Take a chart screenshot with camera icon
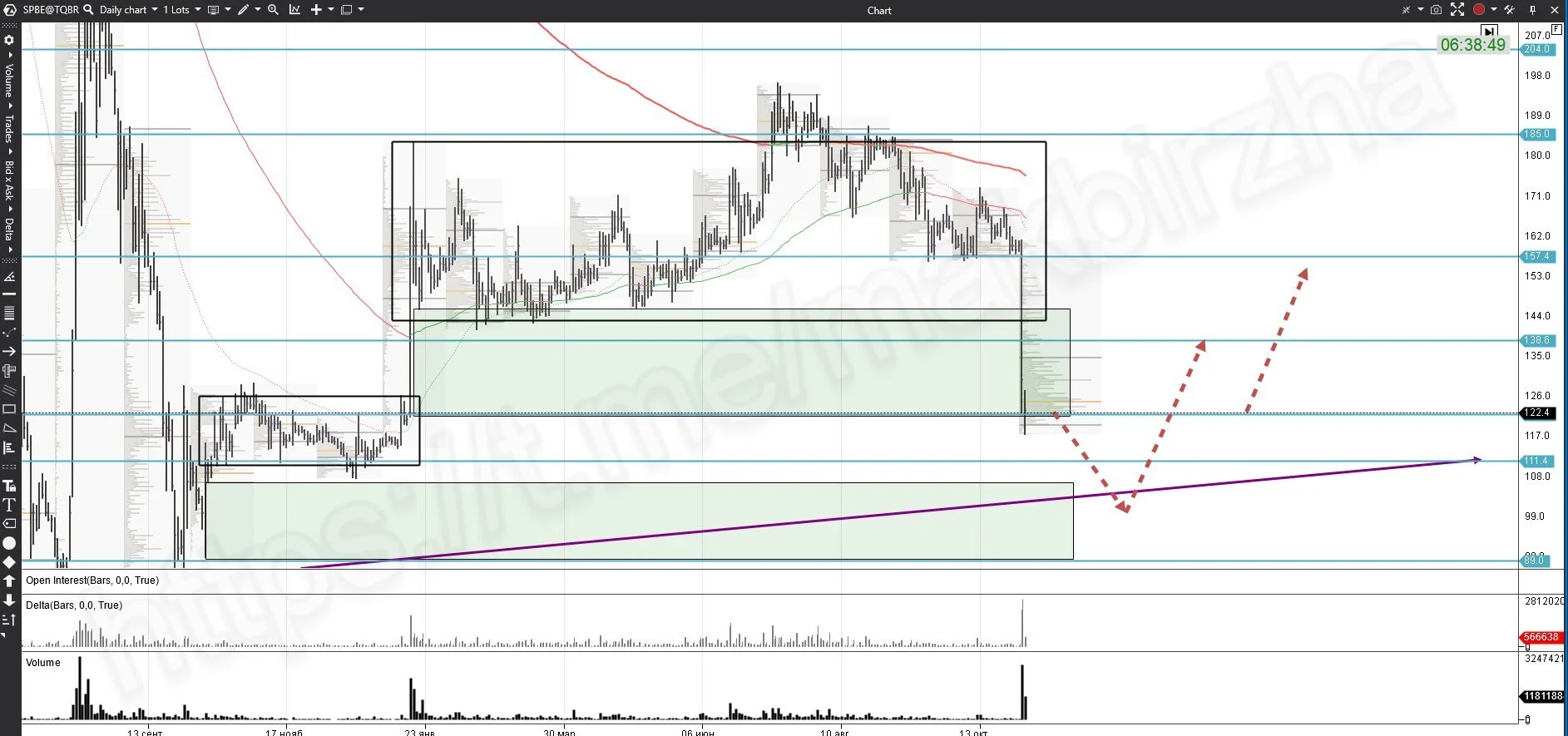 [x=1436, y=10]
